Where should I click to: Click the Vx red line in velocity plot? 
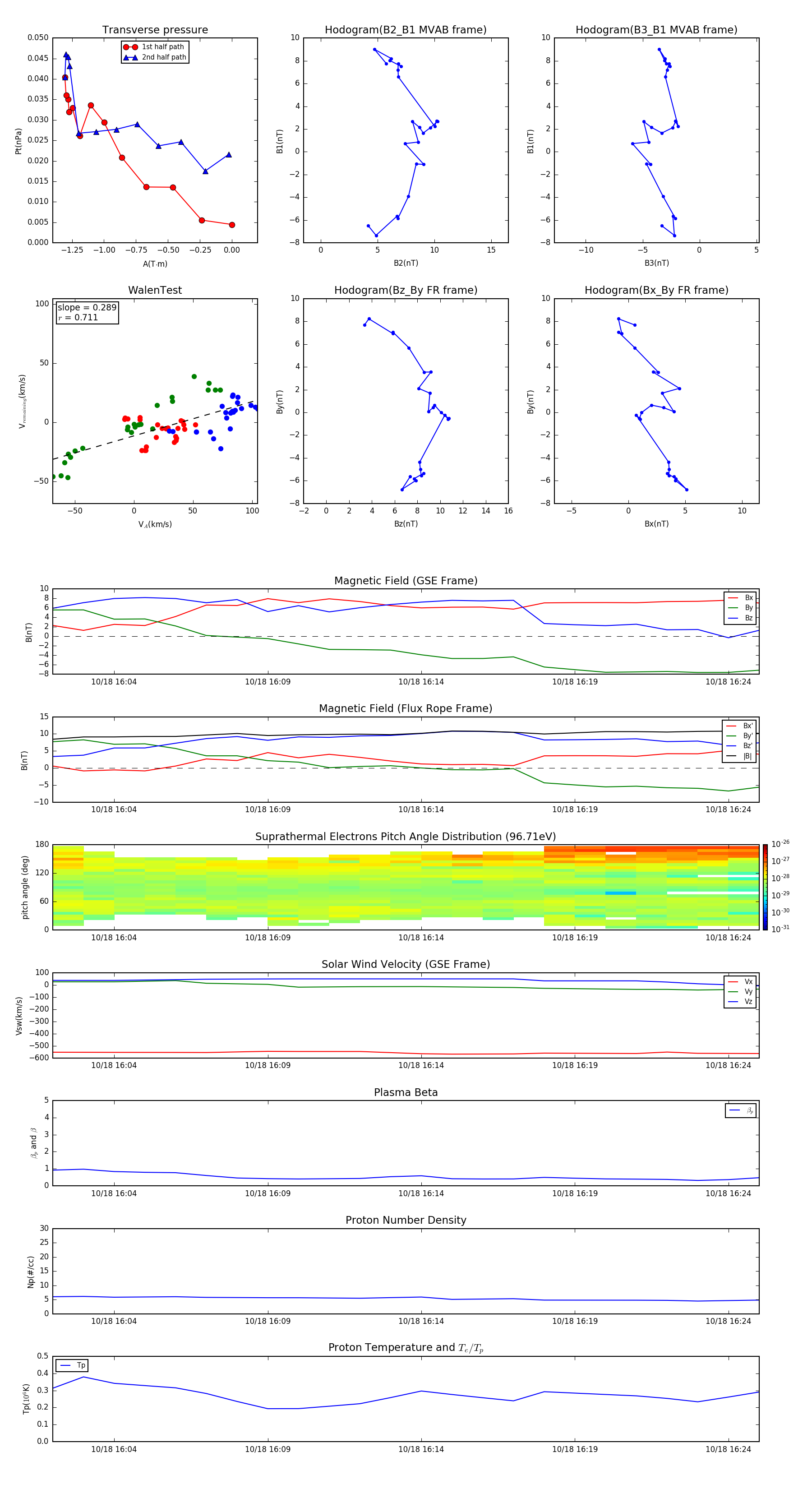click(x=406, y=1053)
